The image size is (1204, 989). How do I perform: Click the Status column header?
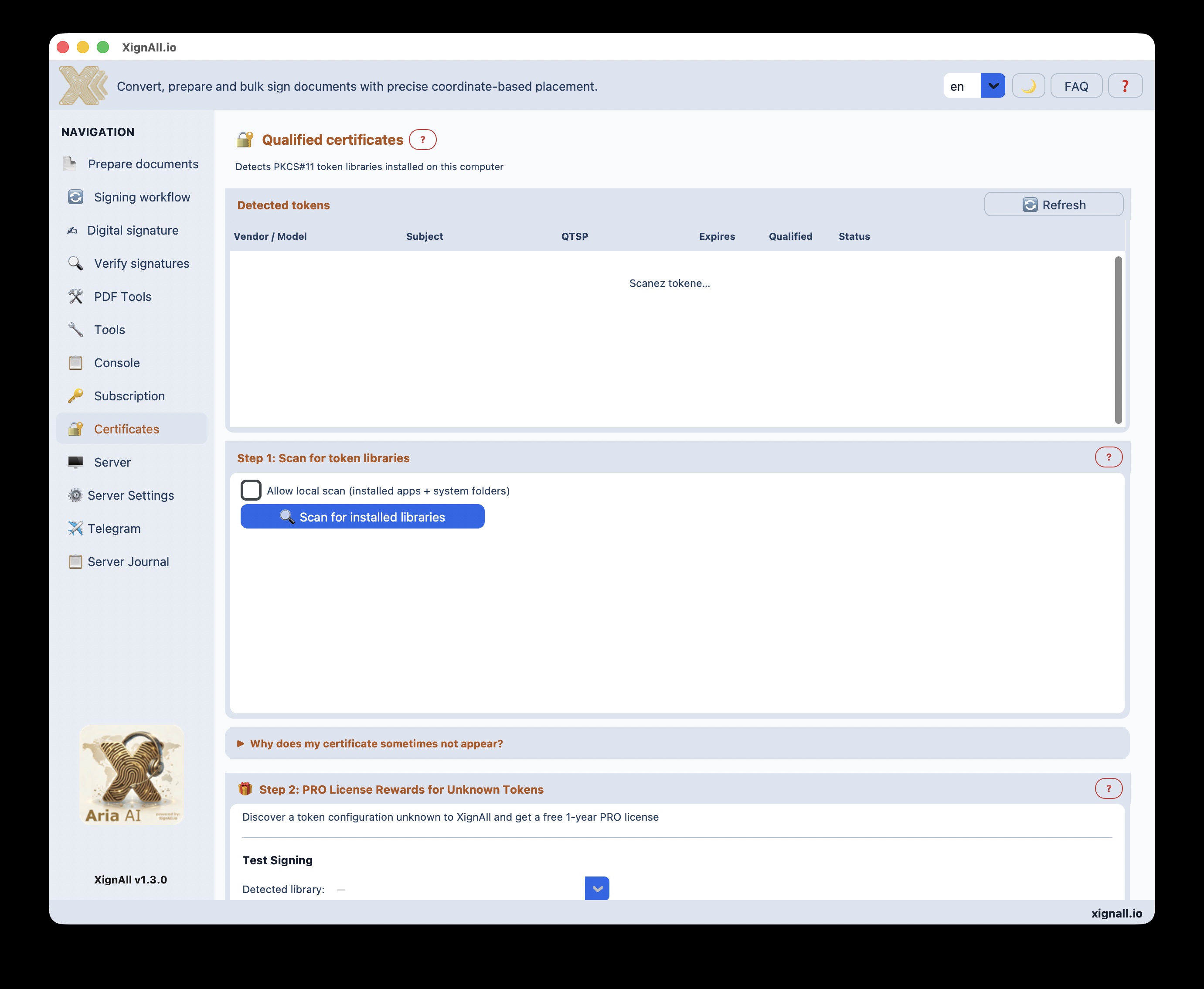point(854,236)
